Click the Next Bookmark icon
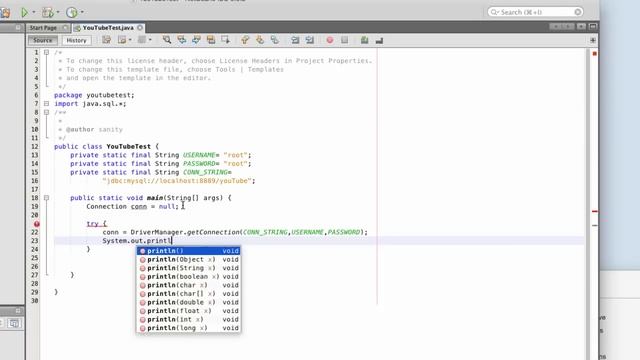Viewport: 640px width, 360px height. (260, 40)
